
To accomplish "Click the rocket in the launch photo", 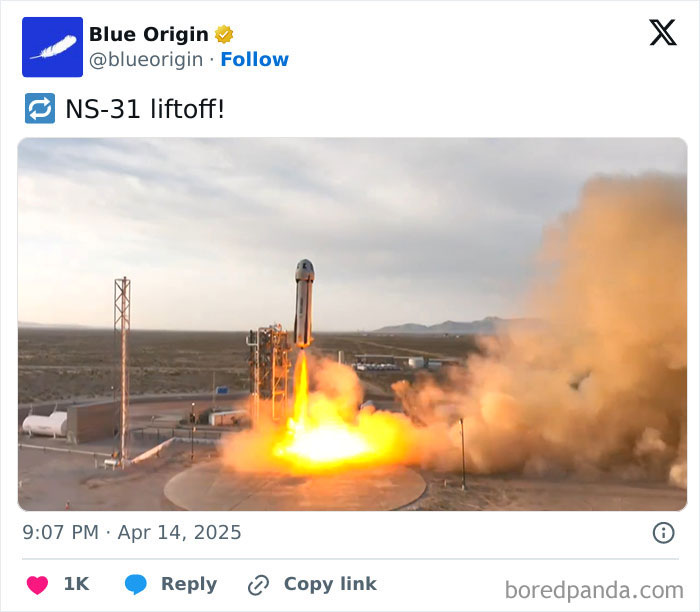I will click(304, 303).
